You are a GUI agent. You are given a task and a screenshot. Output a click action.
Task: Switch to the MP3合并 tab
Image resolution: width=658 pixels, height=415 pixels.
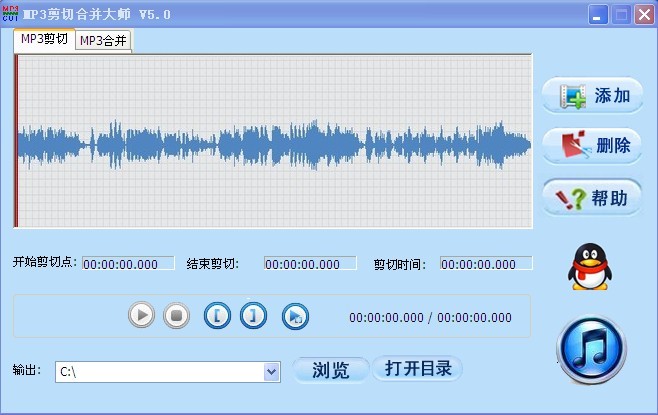pyautogui.click(x=103, y=41)
